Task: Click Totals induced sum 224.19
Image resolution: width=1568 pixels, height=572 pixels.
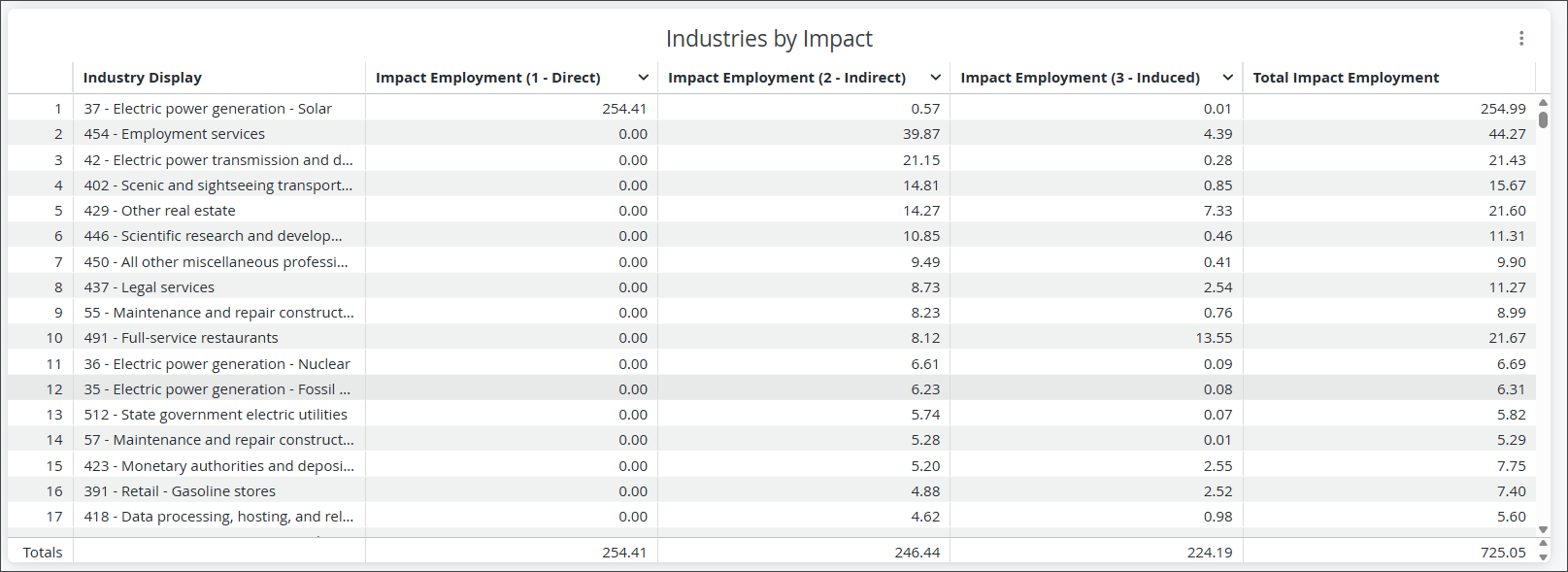Action: click(x=1210, y=553)
